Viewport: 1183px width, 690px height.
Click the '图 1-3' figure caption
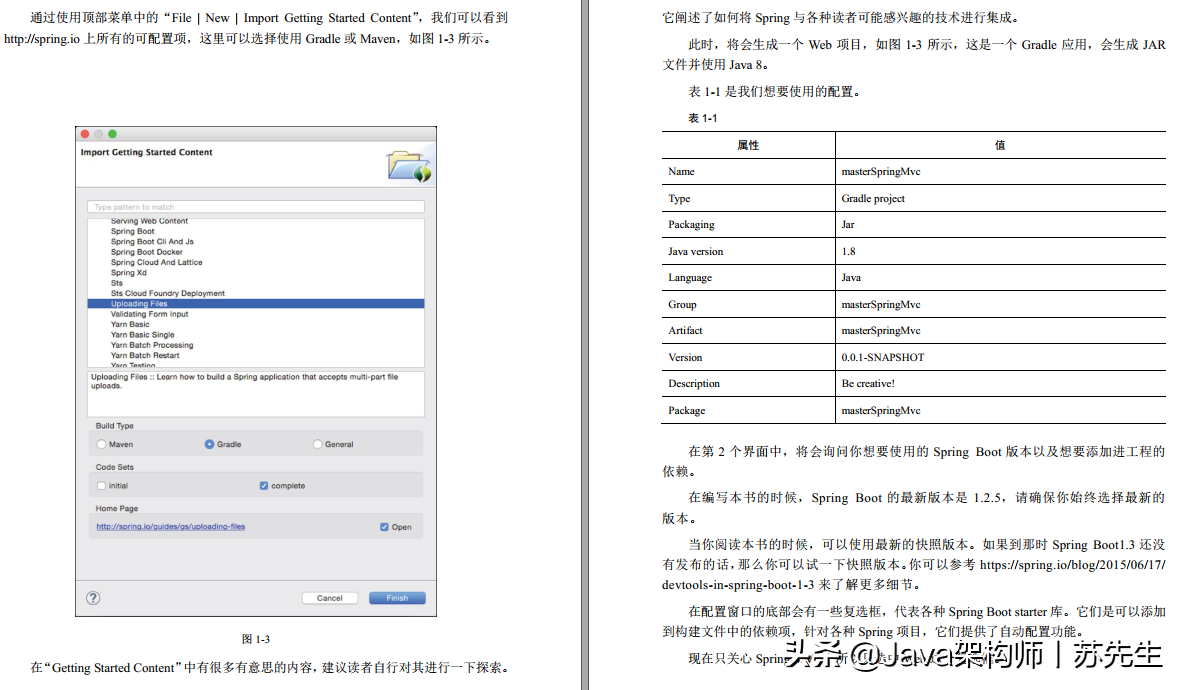pyautogui.click(x=256, y=639)
